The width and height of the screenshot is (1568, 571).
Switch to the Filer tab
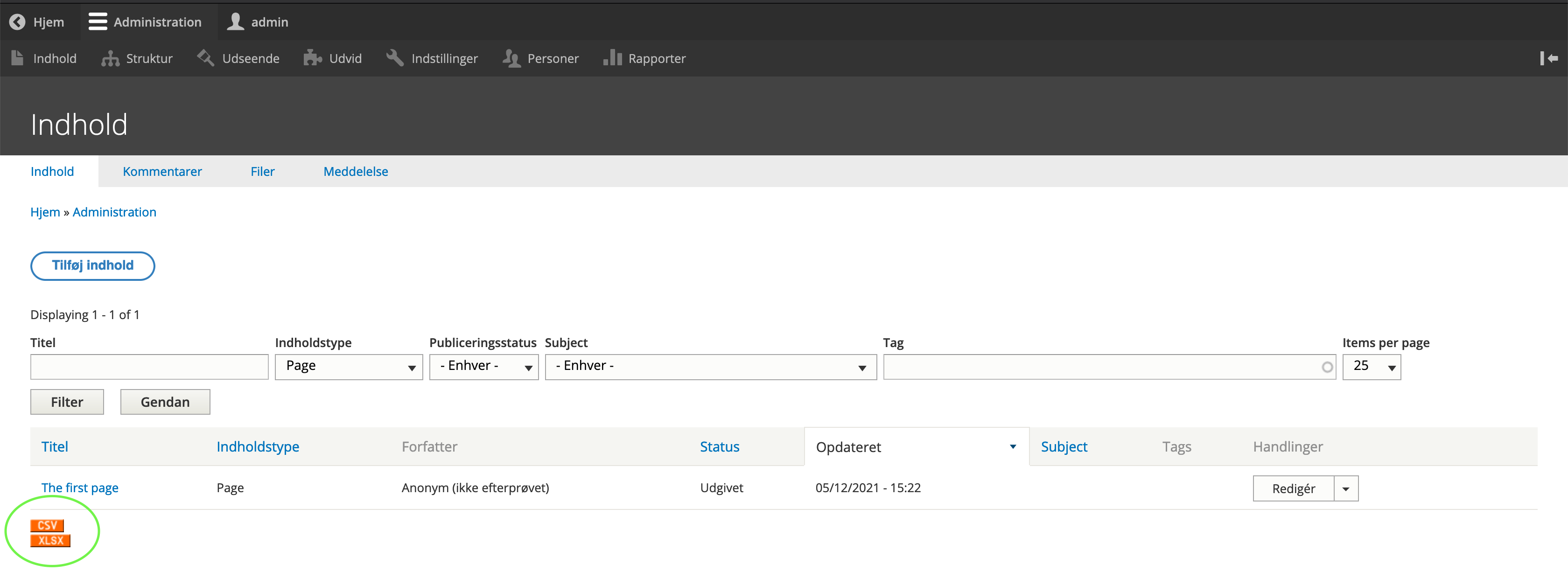point(262,172)
